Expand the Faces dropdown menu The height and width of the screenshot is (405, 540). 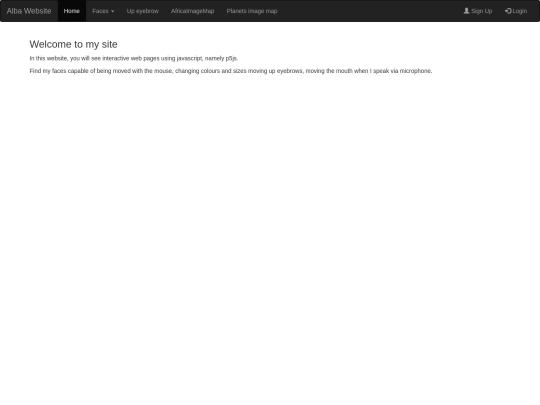pos(103,11)
